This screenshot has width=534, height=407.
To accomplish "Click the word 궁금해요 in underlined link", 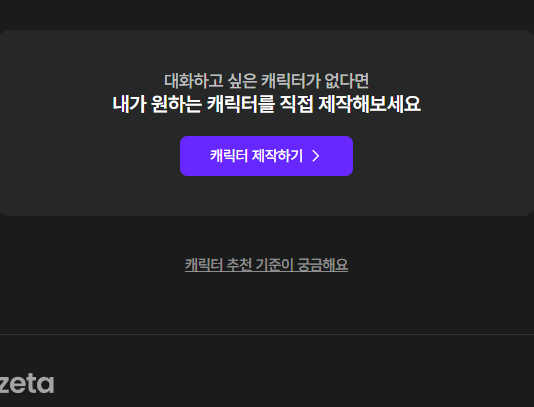I will [323, 265].
